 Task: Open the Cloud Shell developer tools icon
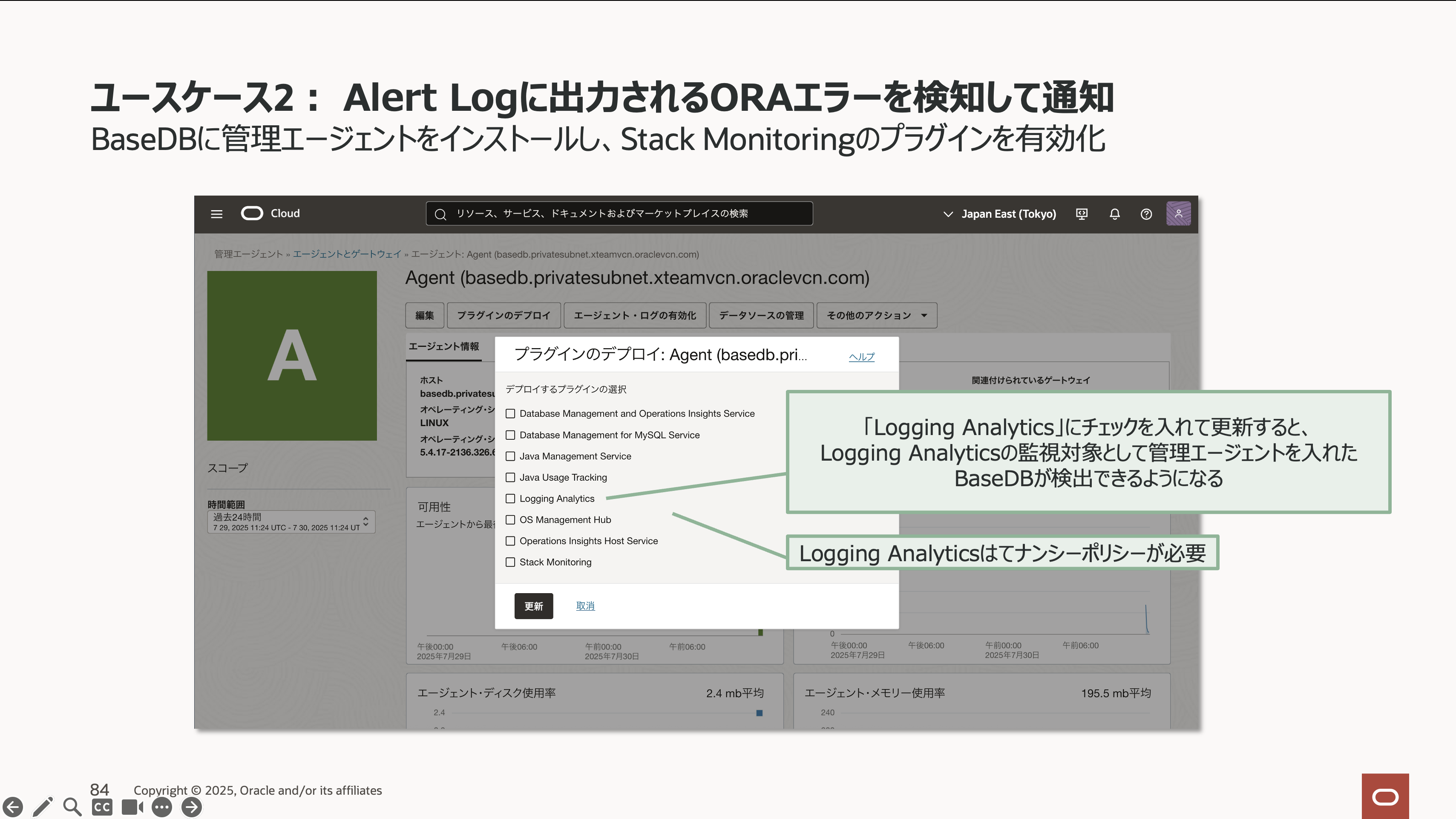1081,214
